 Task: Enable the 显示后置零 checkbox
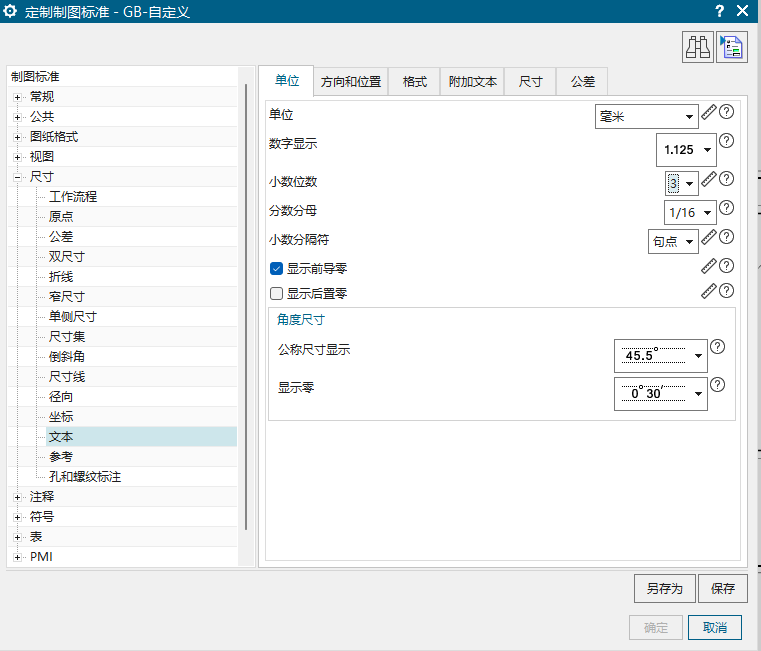(x=276, y=293)
